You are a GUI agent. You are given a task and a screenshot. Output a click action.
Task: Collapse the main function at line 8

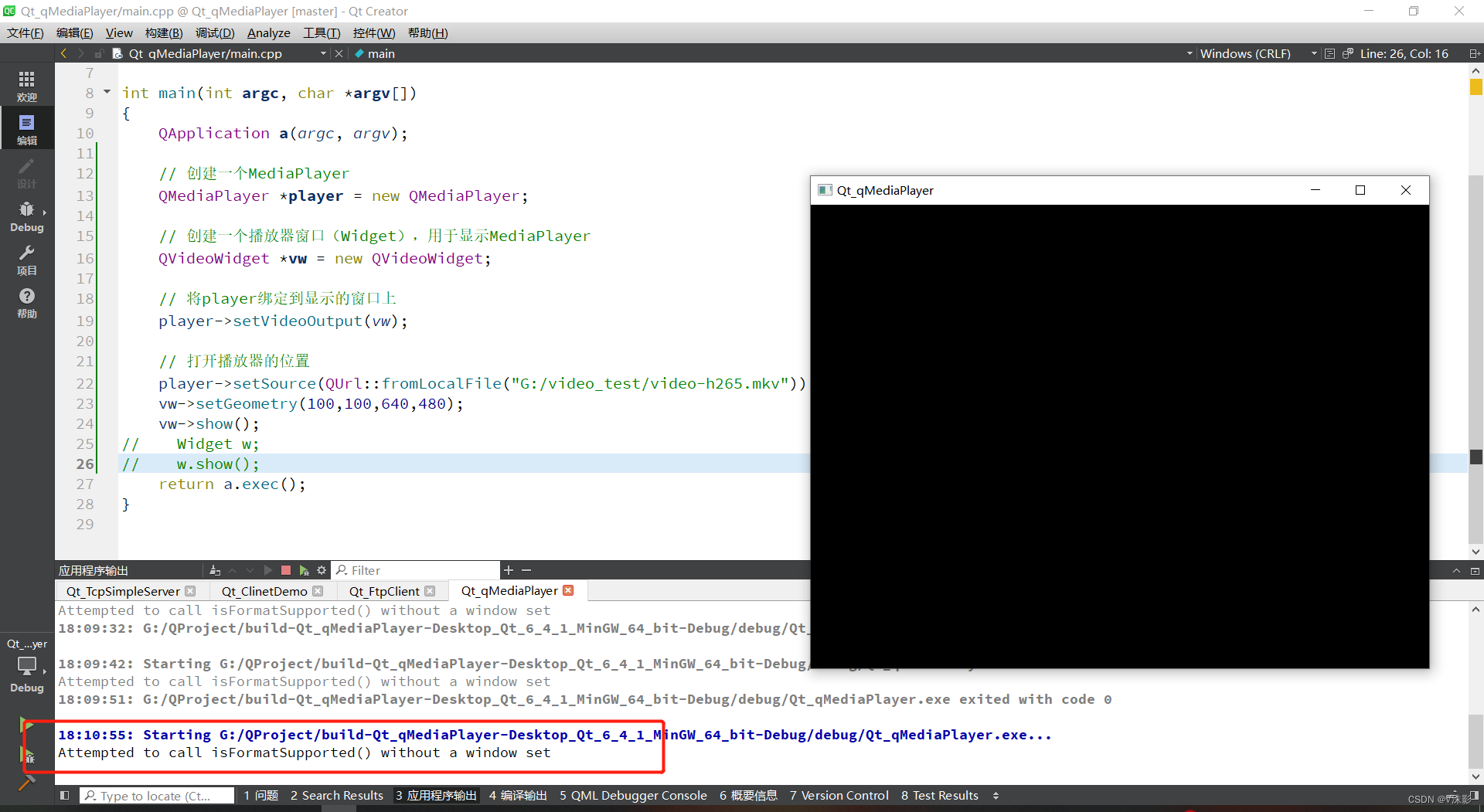[106, 92]
